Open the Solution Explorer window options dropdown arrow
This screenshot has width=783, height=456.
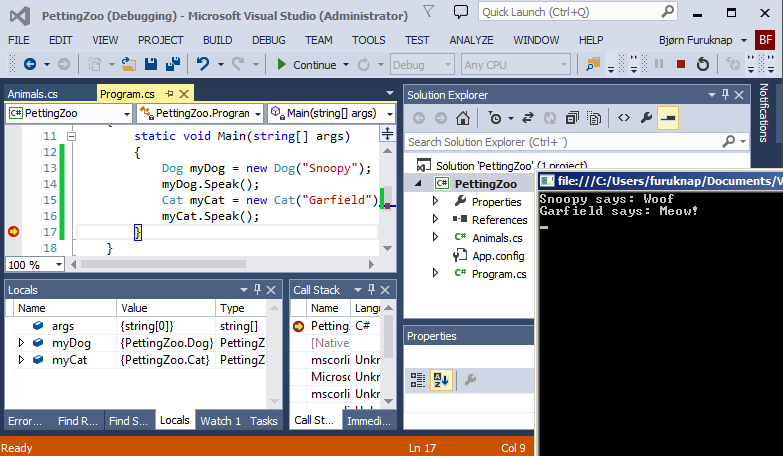(712, 95)
